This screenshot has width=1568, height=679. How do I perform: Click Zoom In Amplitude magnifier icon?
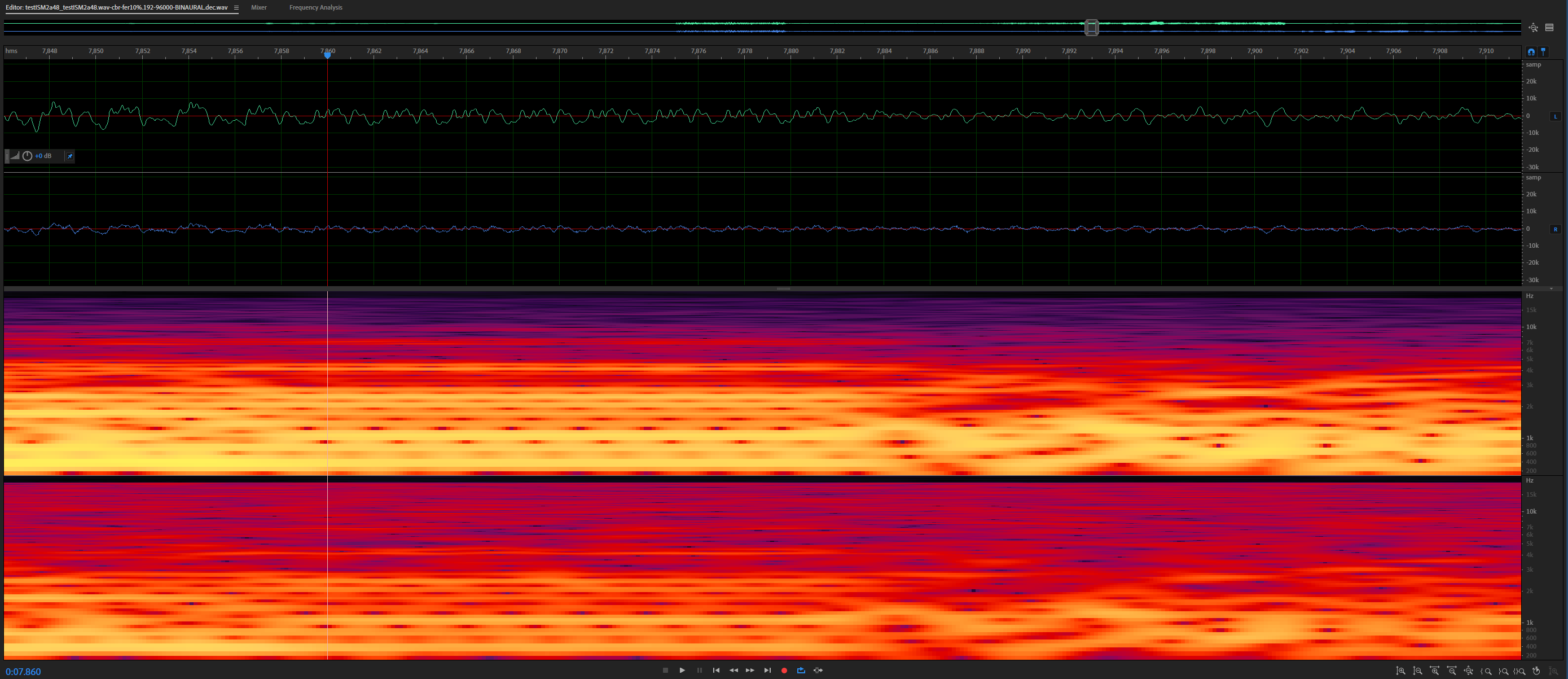coord(1400,671)
